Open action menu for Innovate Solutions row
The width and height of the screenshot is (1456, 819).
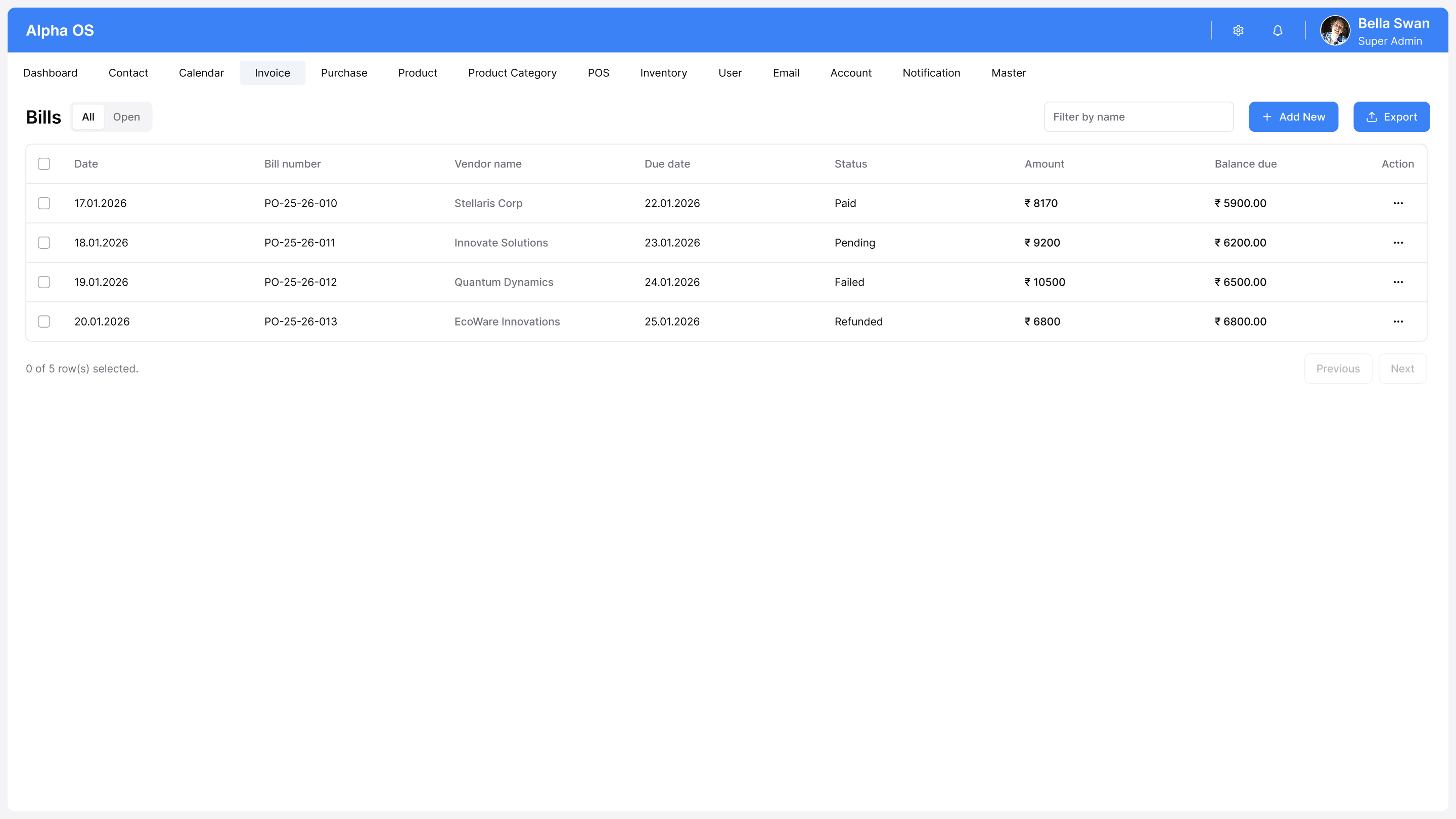tap(1398, 243)
